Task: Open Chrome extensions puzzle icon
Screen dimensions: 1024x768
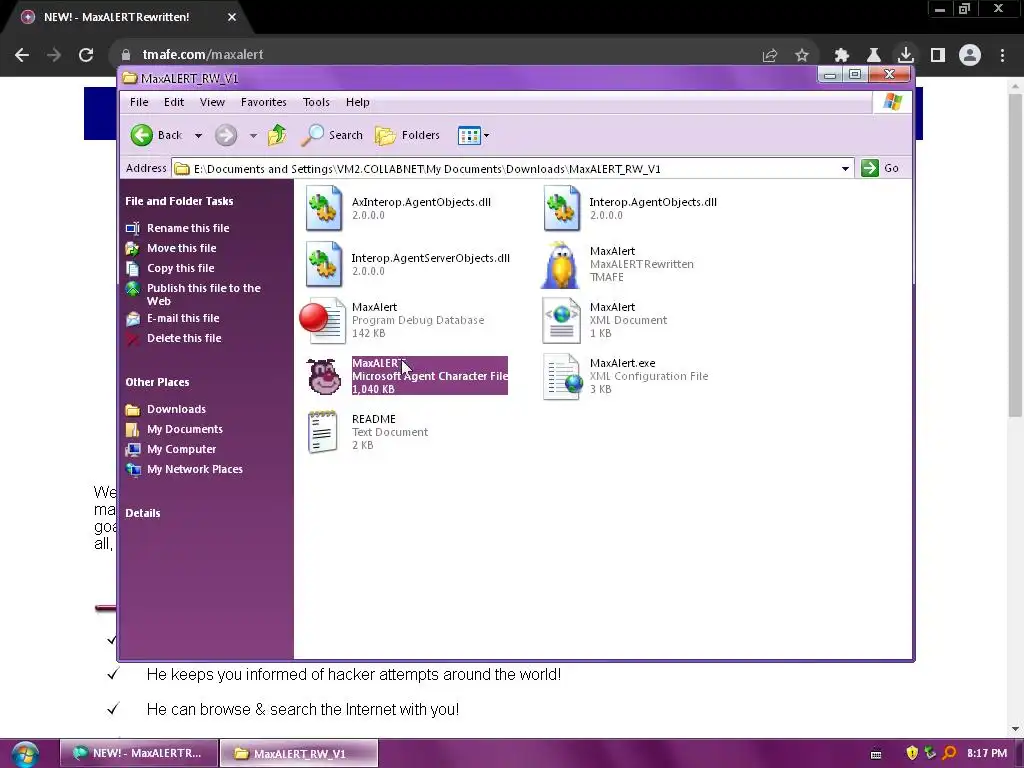Action: [842, 56]
